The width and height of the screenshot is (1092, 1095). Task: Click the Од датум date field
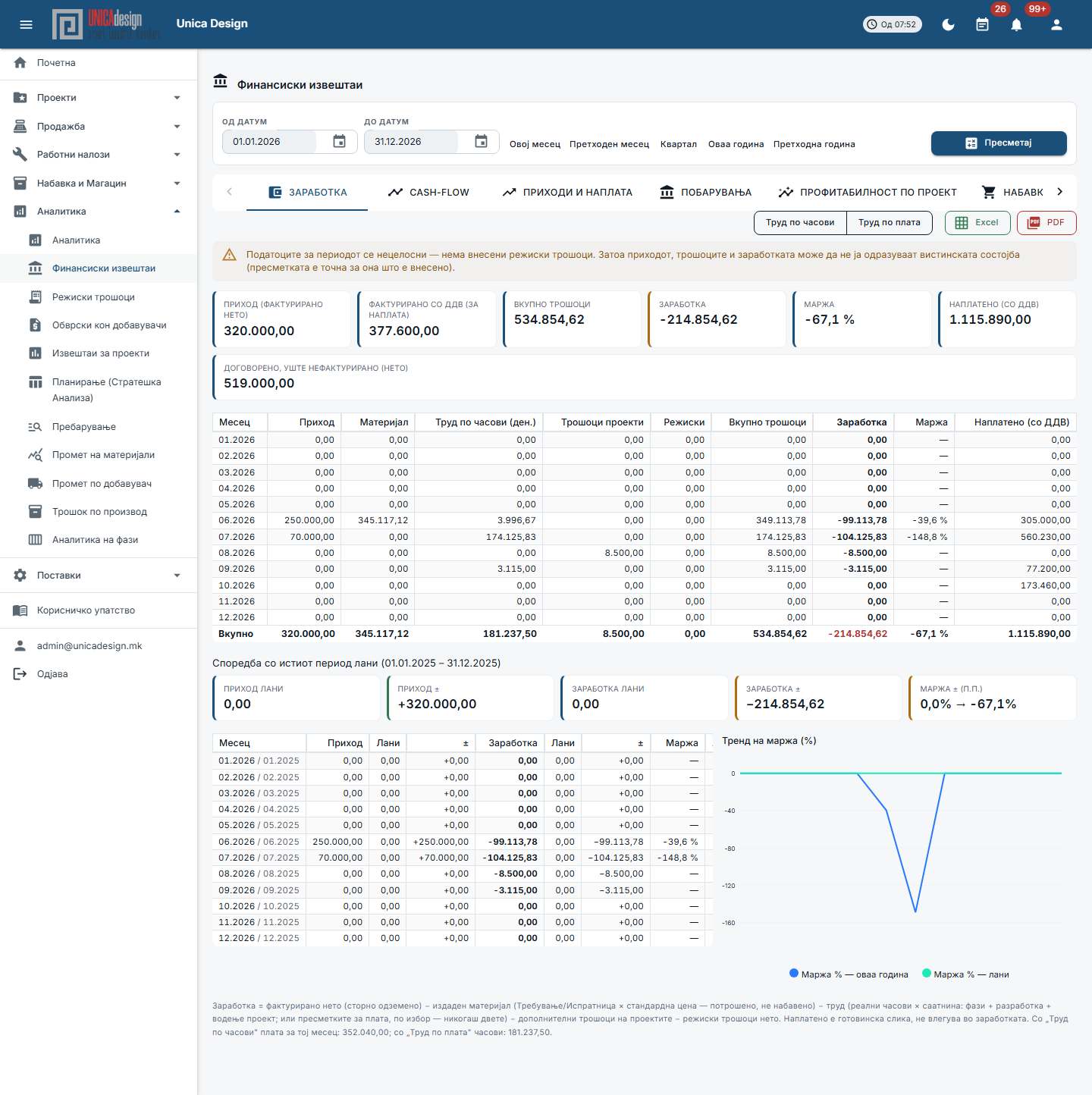pyautogui.click(x=269, y=142)
